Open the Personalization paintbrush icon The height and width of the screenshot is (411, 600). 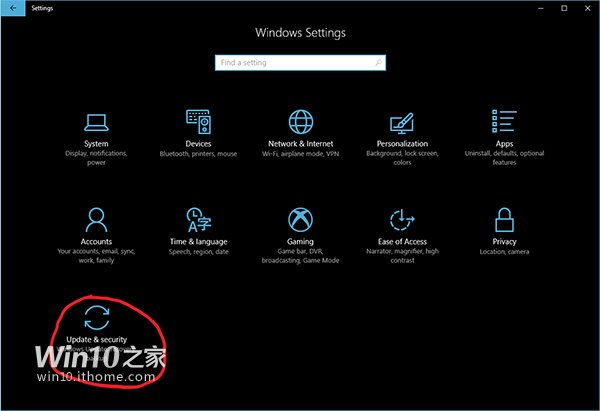pos(402,123)
